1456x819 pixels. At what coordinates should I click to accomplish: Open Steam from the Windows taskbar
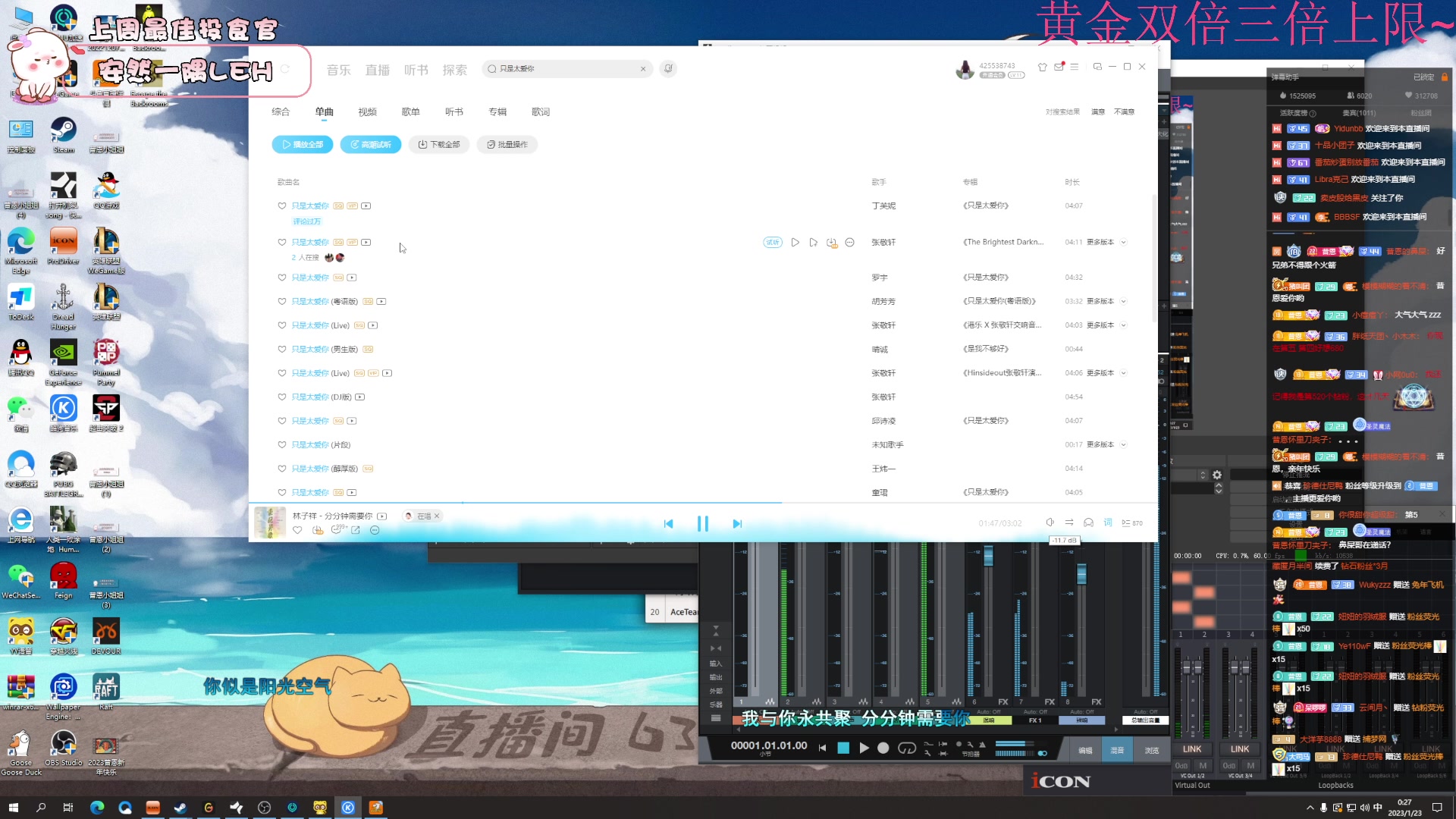click(x=180, y=808)
